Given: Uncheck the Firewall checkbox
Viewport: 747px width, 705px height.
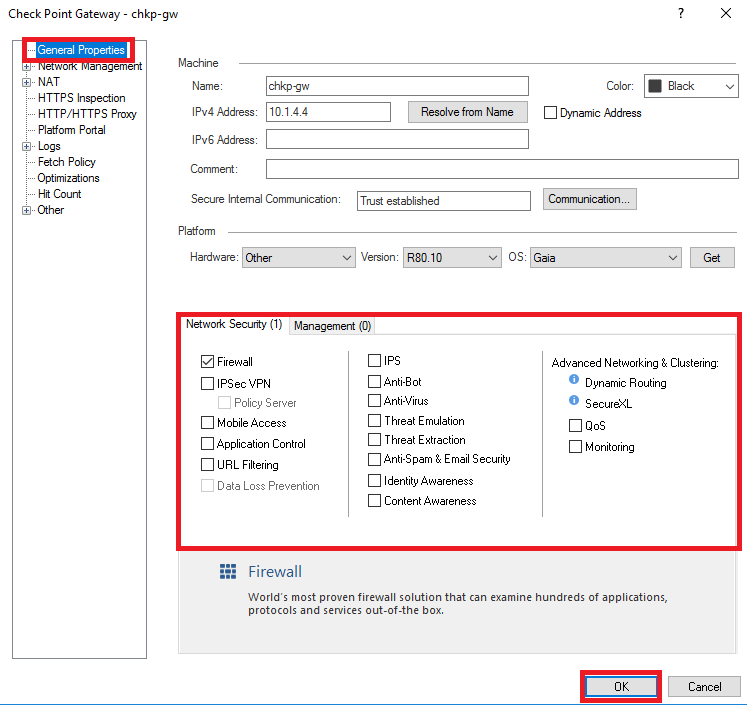Looking at the screenshot, I should [207, 362].
